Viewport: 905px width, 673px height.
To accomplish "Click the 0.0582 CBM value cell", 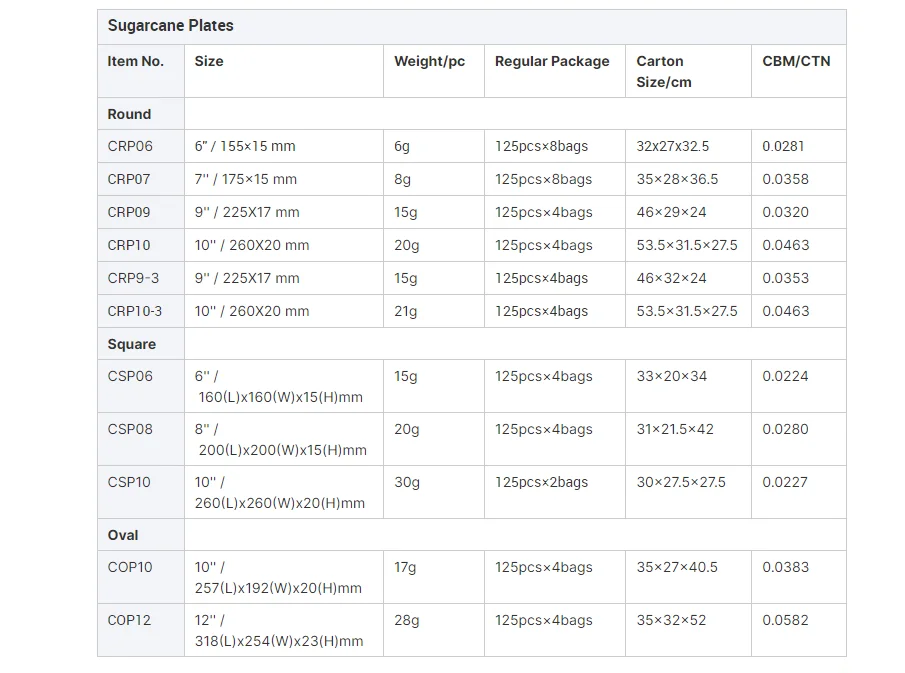I will click(786, 620).
